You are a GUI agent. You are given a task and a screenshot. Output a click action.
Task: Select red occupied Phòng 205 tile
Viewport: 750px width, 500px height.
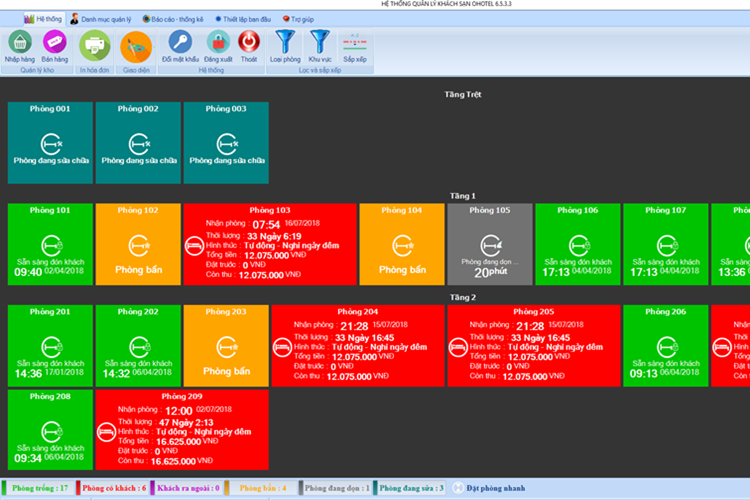(534, 345)
